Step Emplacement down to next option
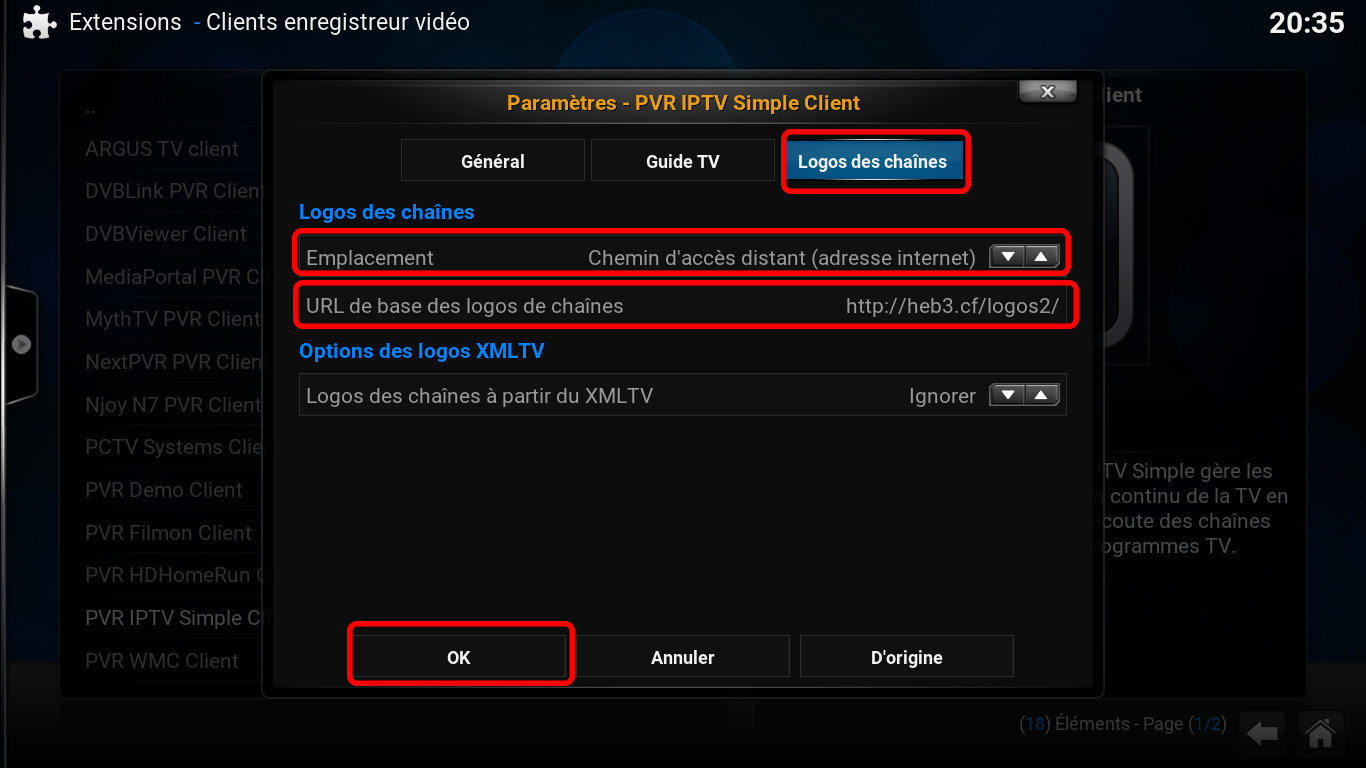Viewport: 1366px width, 768px height. (x=1008, y=257)
